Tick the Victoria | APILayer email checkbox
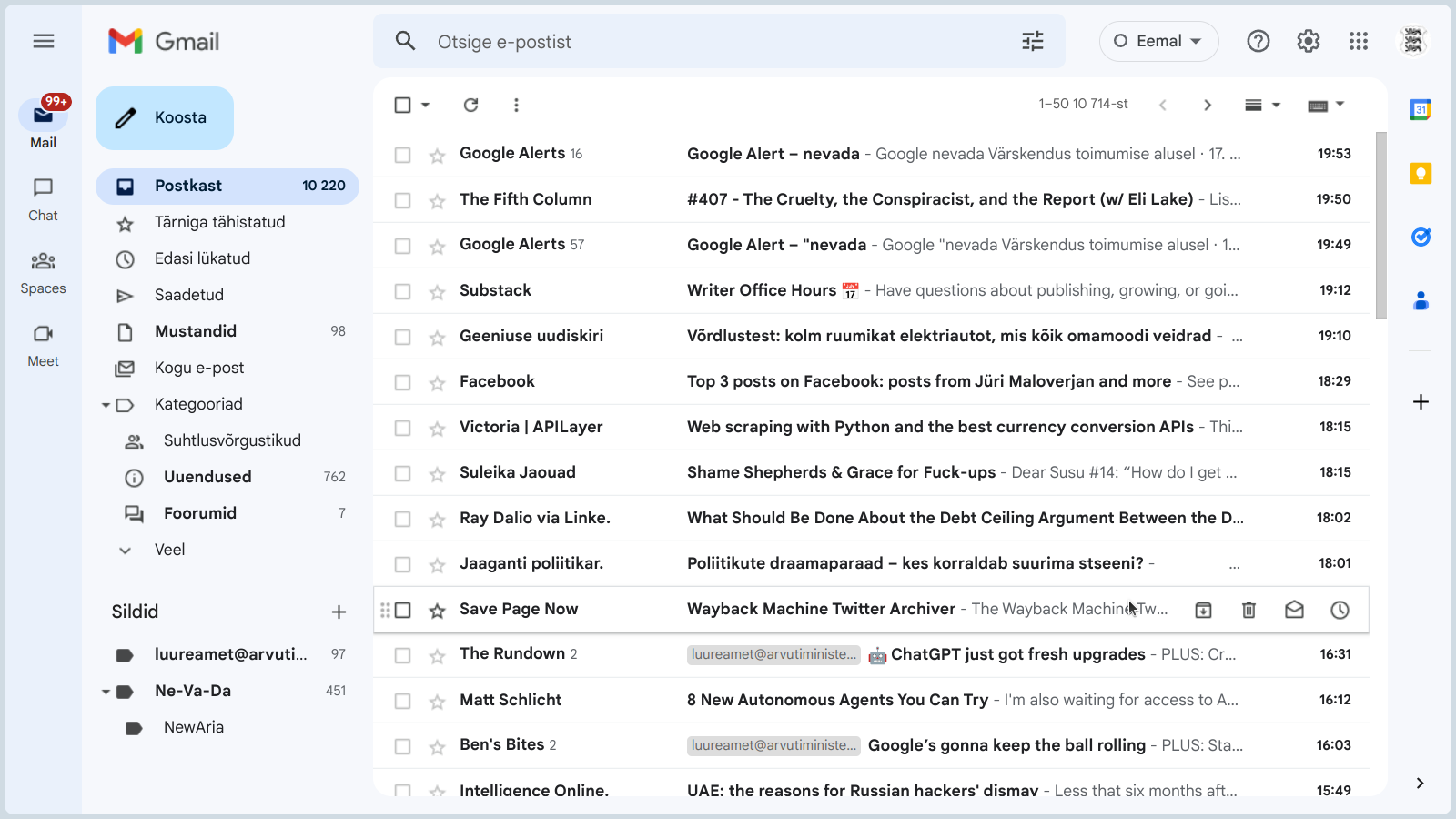 [402, 428]
